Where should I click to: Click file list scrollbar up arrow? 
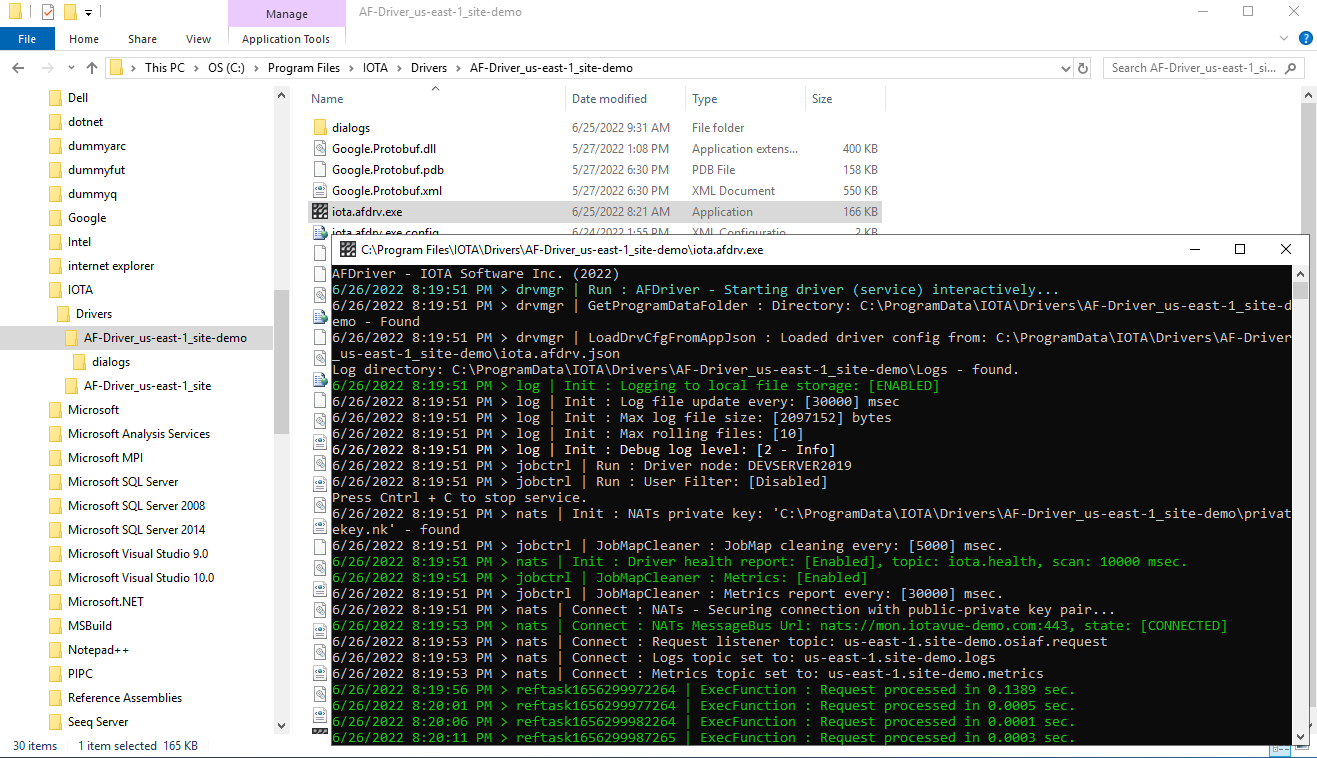tap(1309, 94)
